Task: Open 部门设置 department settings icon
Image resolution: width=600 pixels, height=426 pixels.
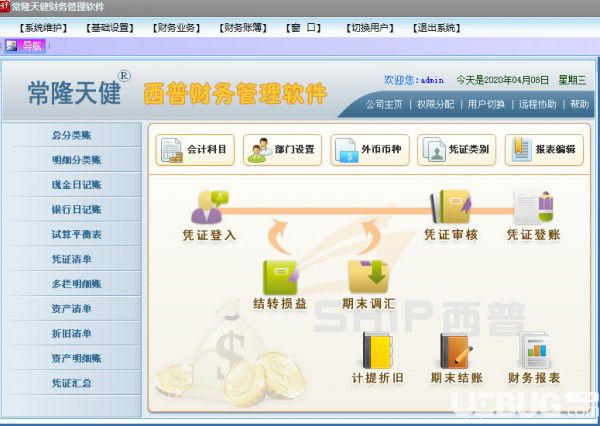Action: 282,150
